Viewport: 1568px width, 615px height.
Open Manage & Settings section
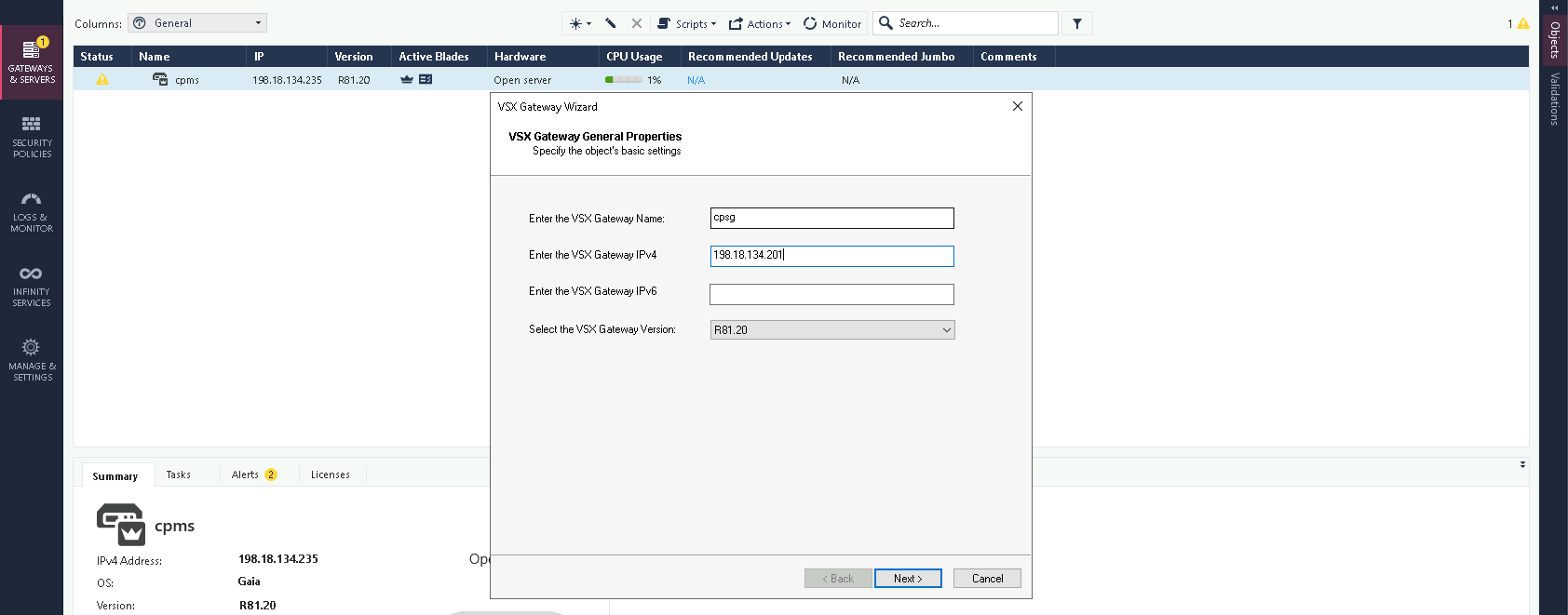(32, 360)
